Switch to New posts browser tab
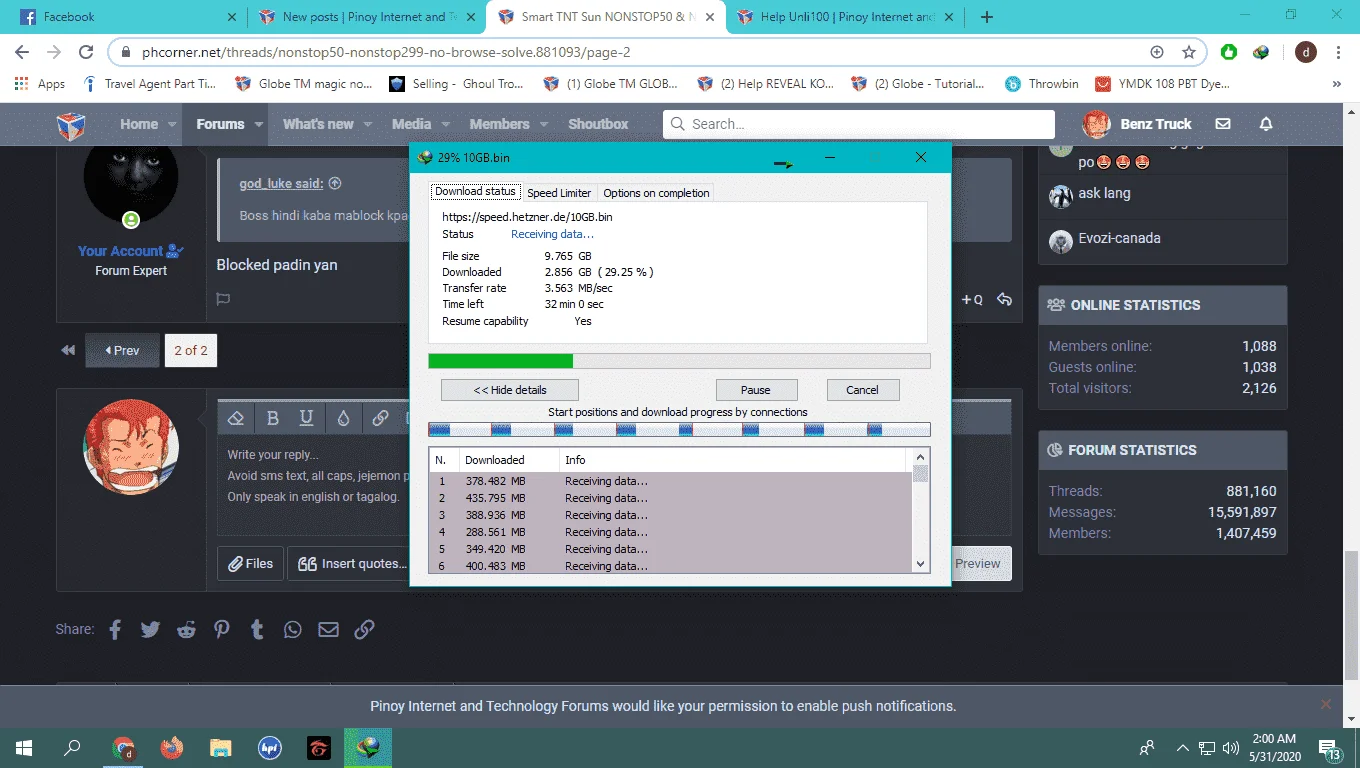 point(365,17)
